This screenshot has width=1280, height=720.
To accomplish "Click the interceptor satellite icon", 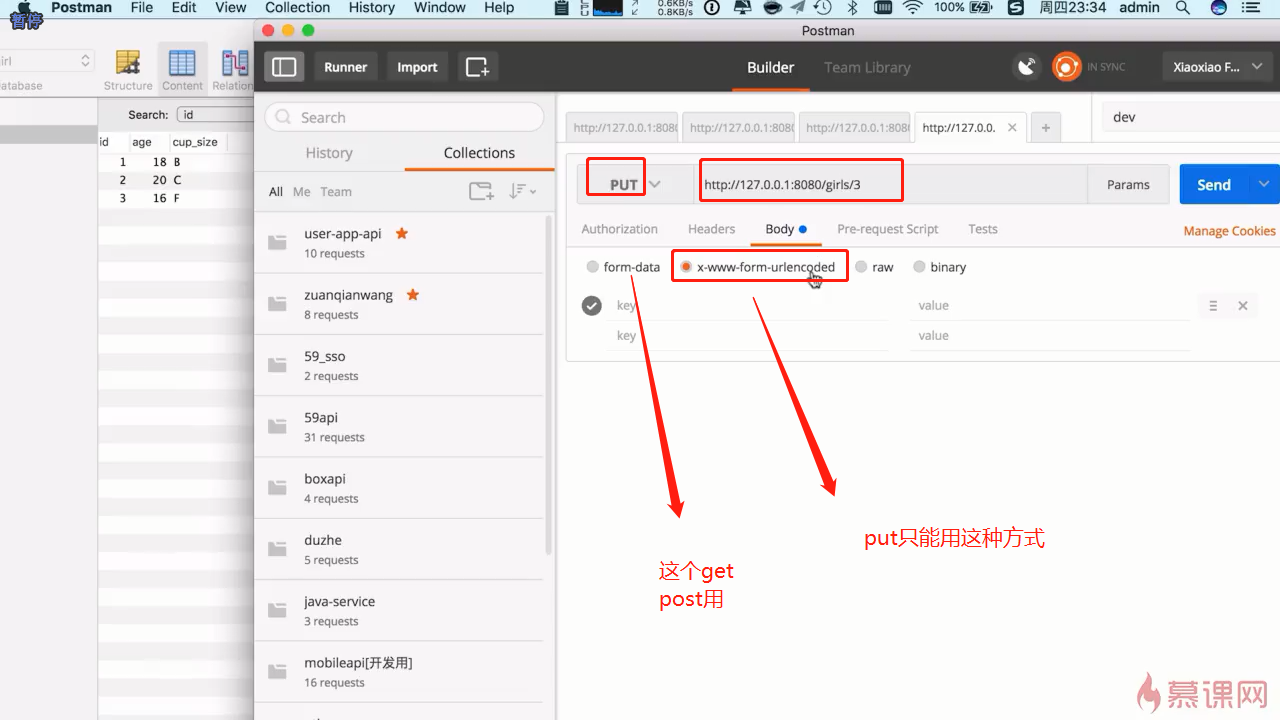I will [x=1027, y=67].
